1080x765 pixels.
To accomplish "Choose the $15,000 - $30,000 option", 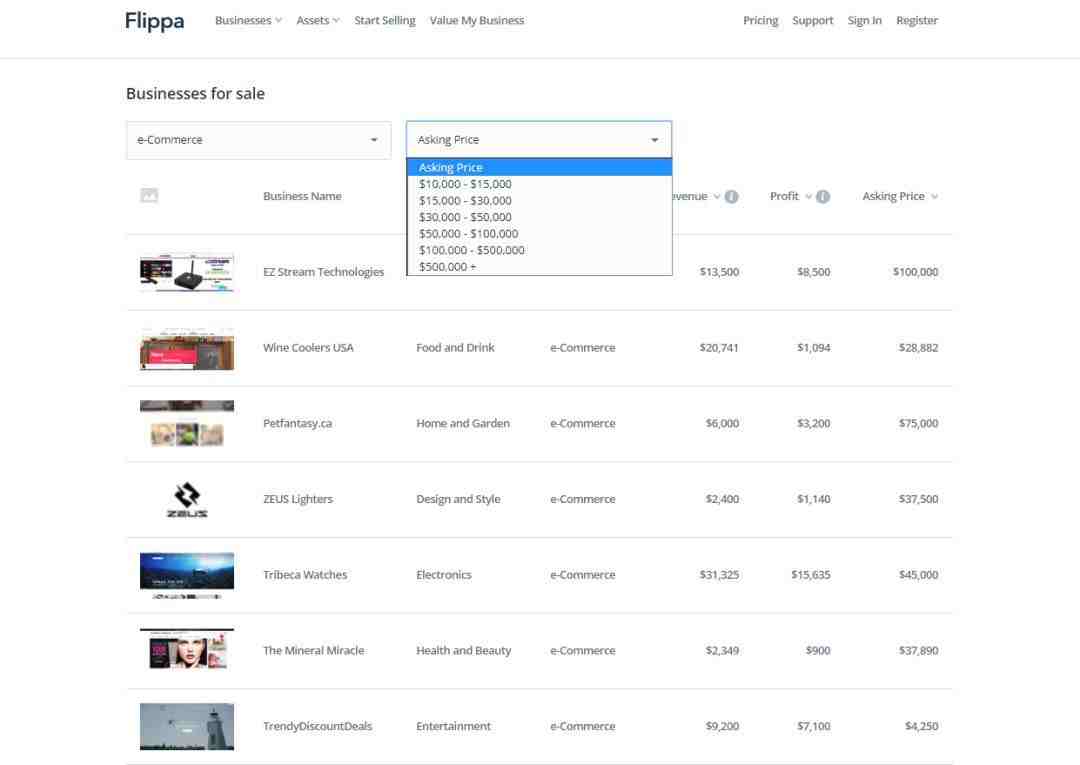I will click(539, 200).
